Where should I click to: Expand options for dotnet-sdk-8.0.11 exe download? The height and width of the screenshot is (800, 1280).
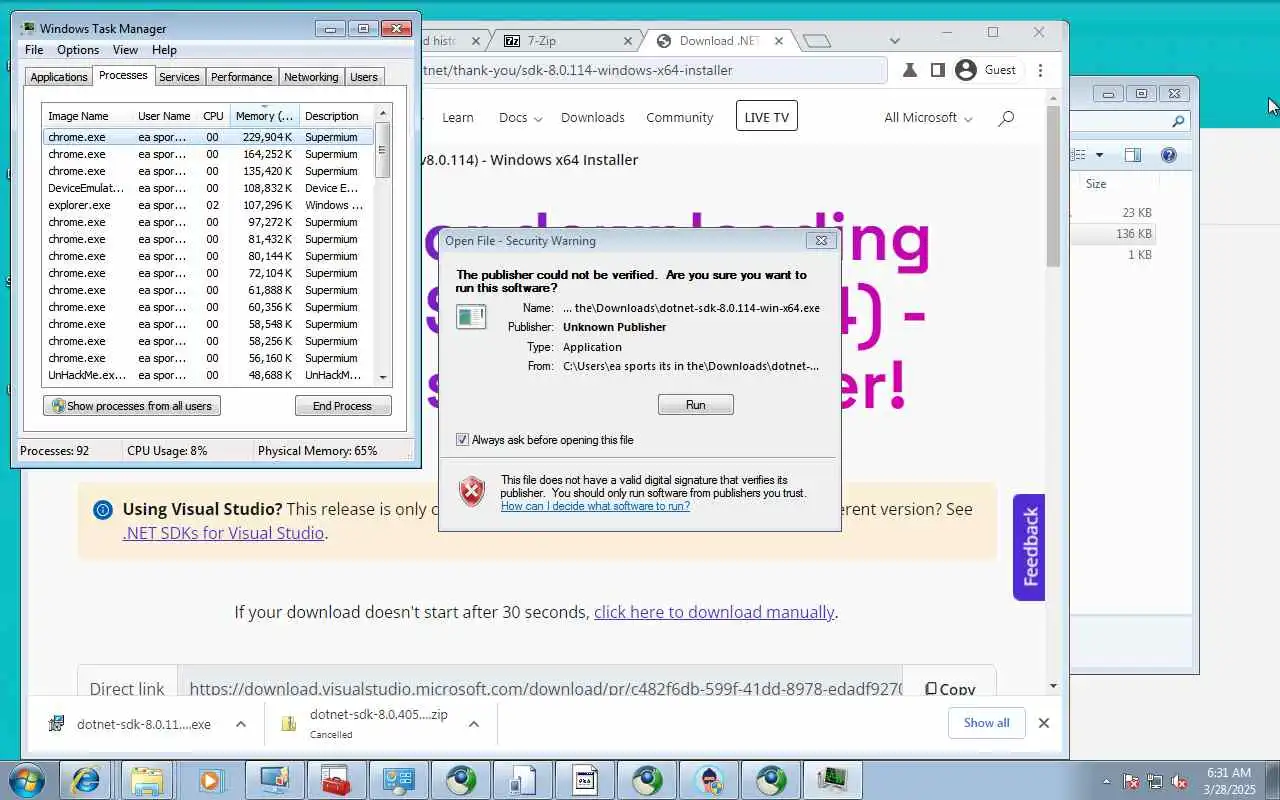241,724
